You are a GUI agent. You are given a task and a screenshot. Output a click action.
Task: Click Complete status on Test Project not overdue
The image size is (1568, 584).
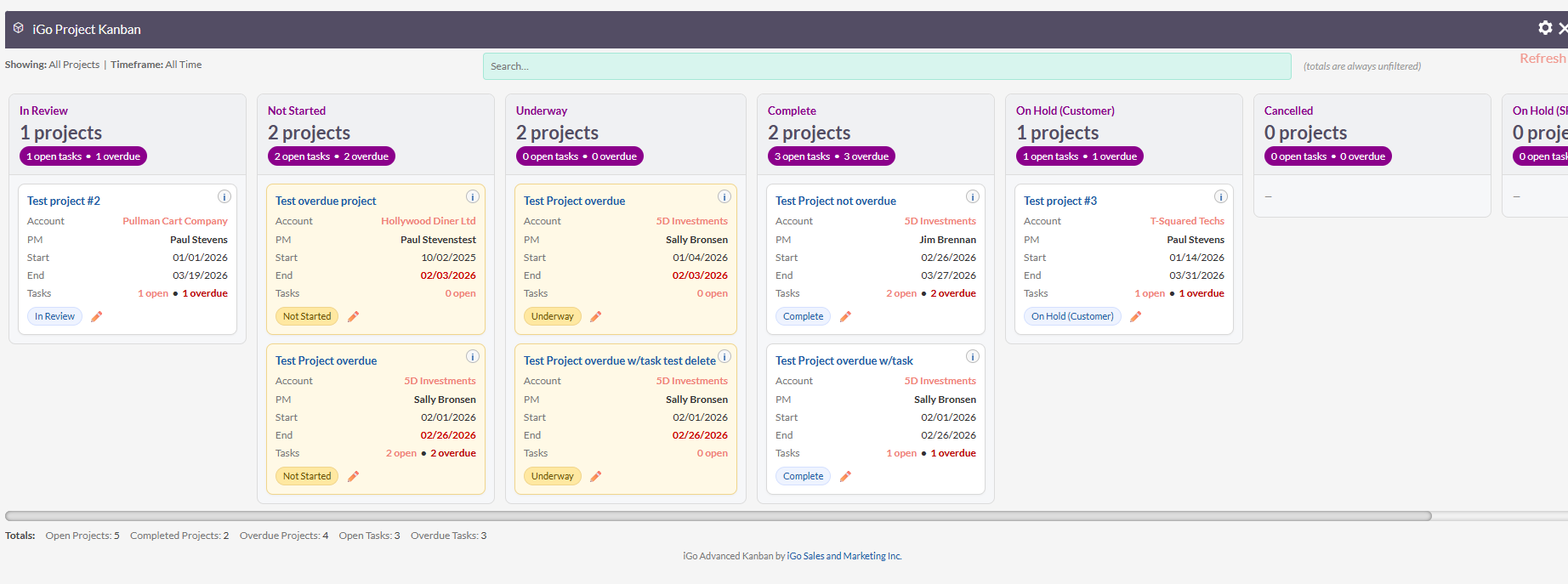coord(803,316)
